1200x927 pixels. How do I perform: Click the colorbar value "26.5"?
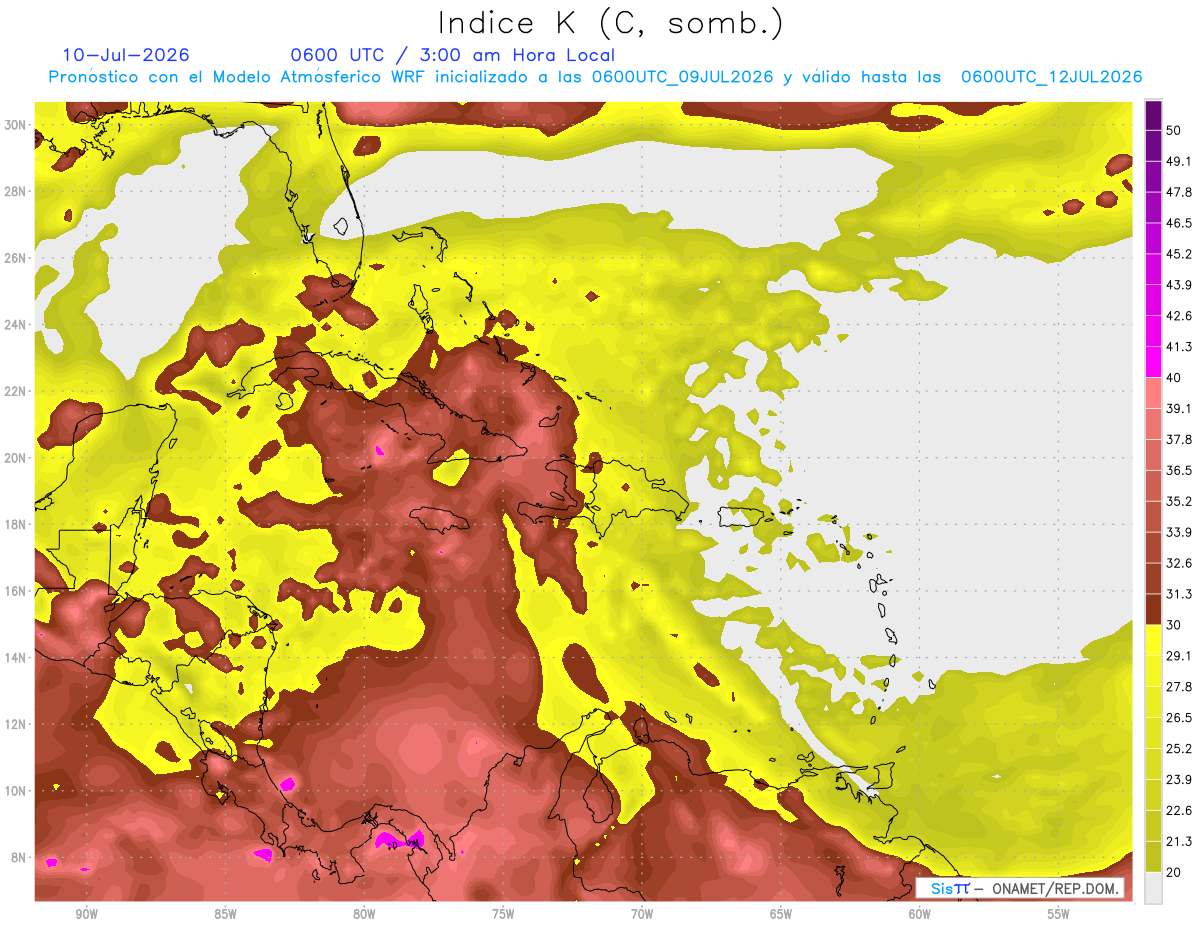[x=1180, y=718]
